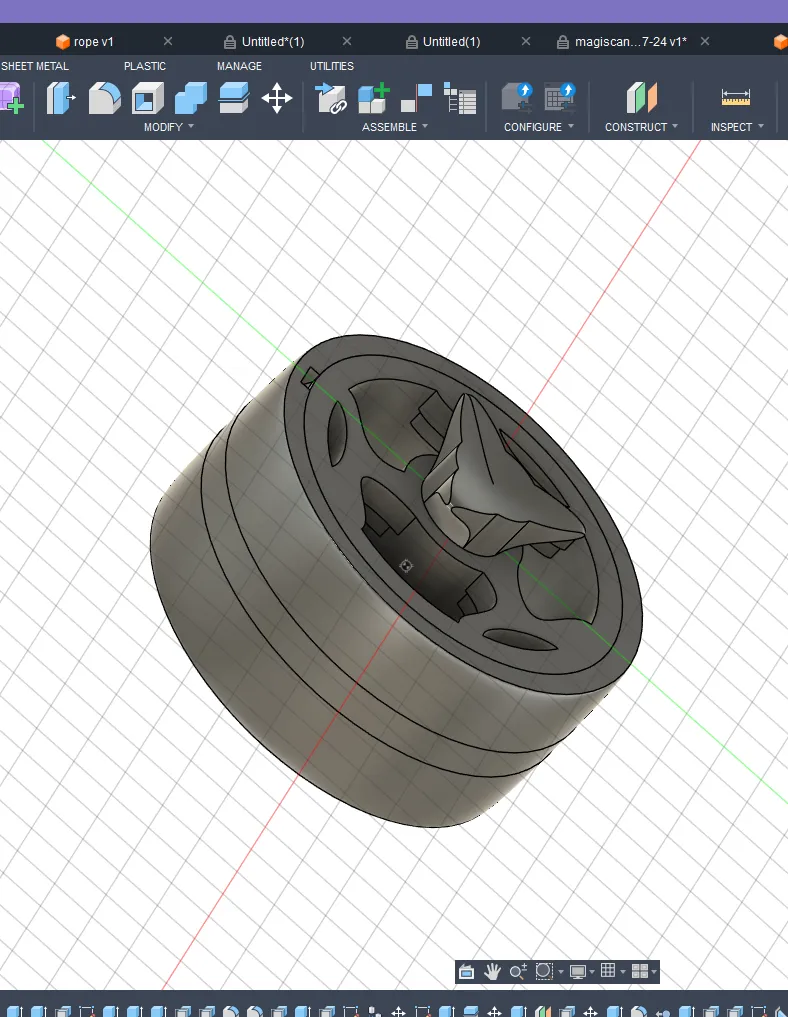
Task: Click the Fit/Zoom window icon
Action: [544, 971]
